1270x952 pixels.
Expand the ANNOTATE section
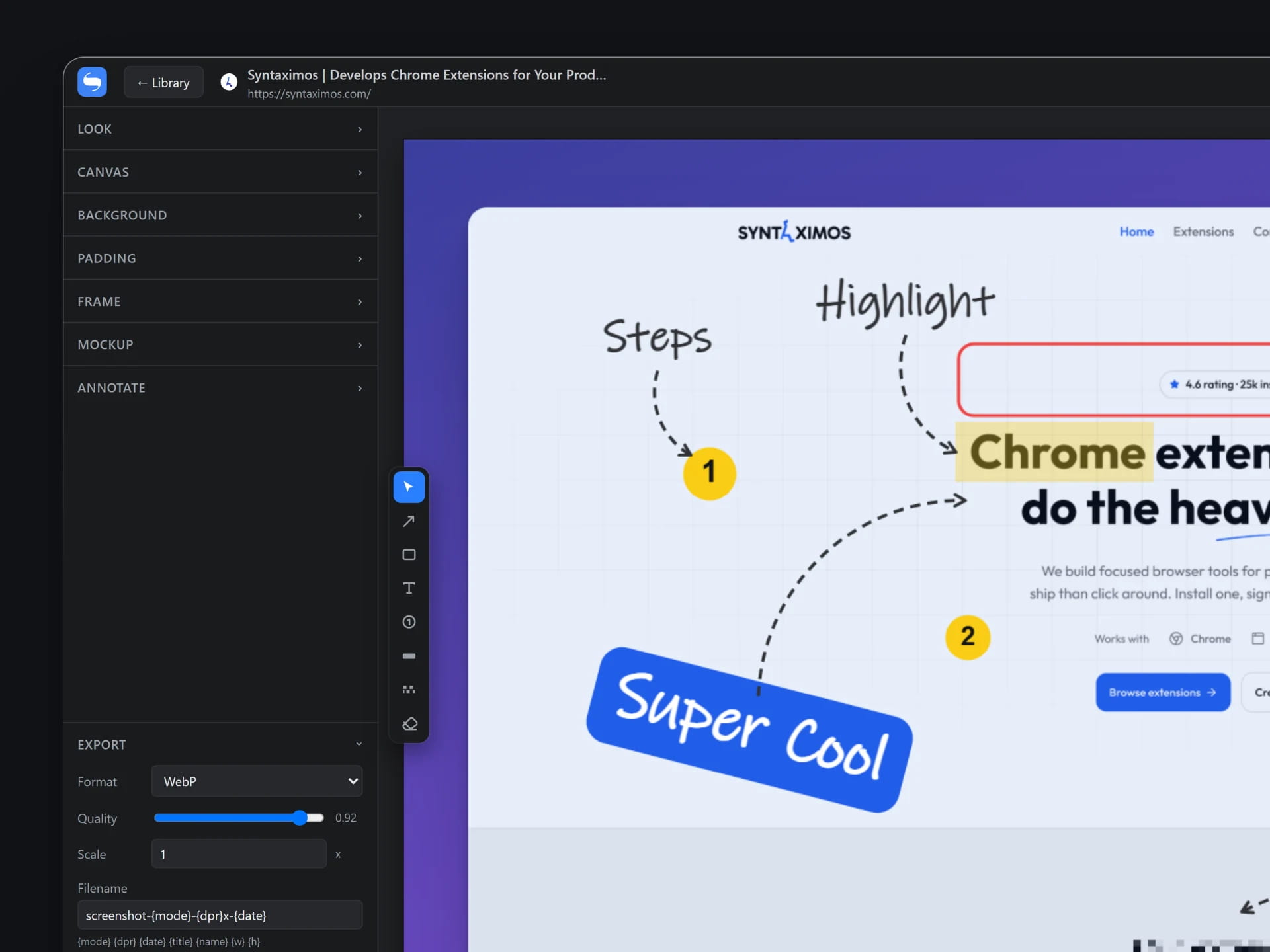coord(220,387)
